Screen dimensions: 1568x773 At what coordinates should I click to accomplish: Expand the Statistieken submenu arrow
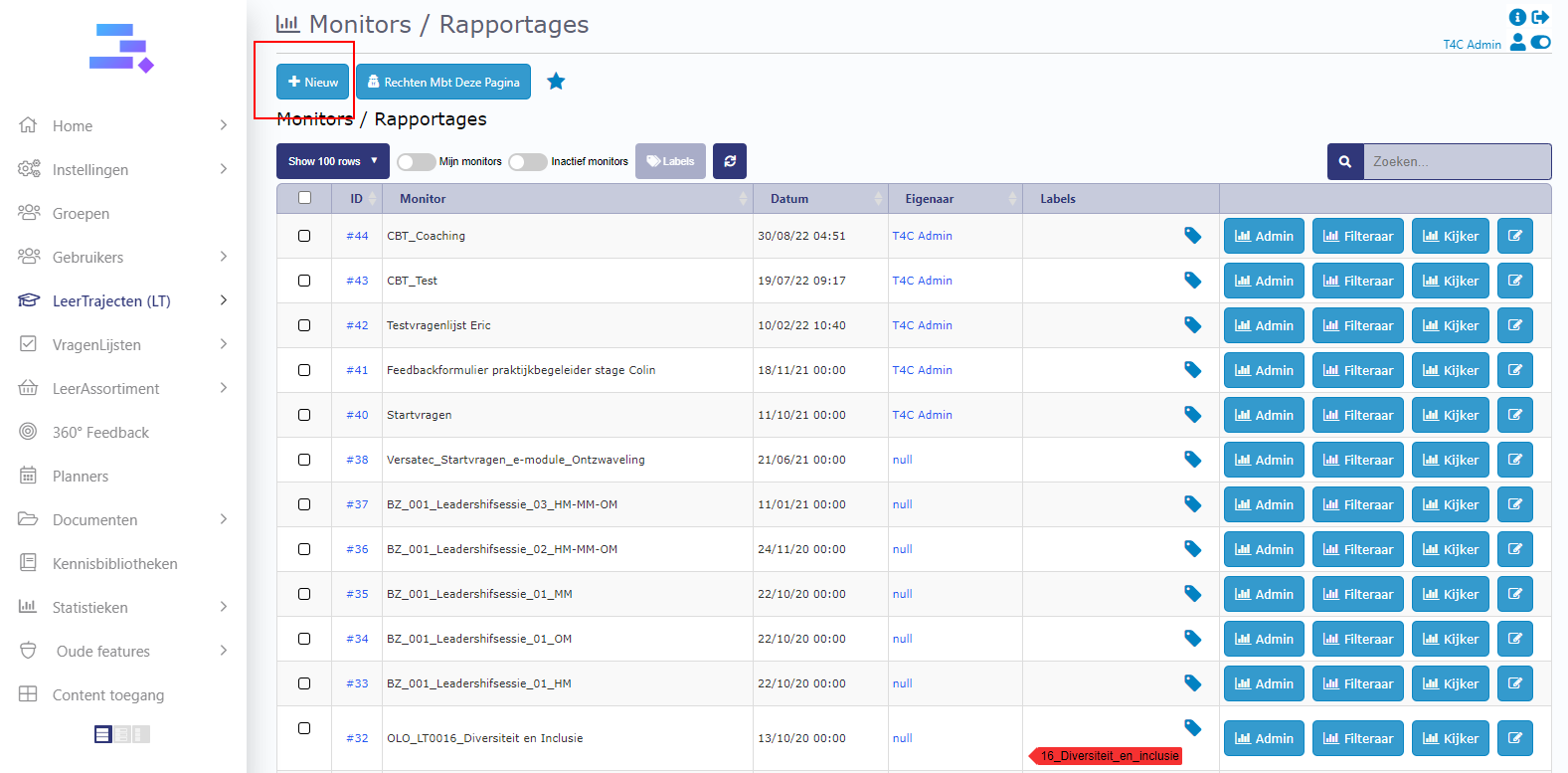224,607
